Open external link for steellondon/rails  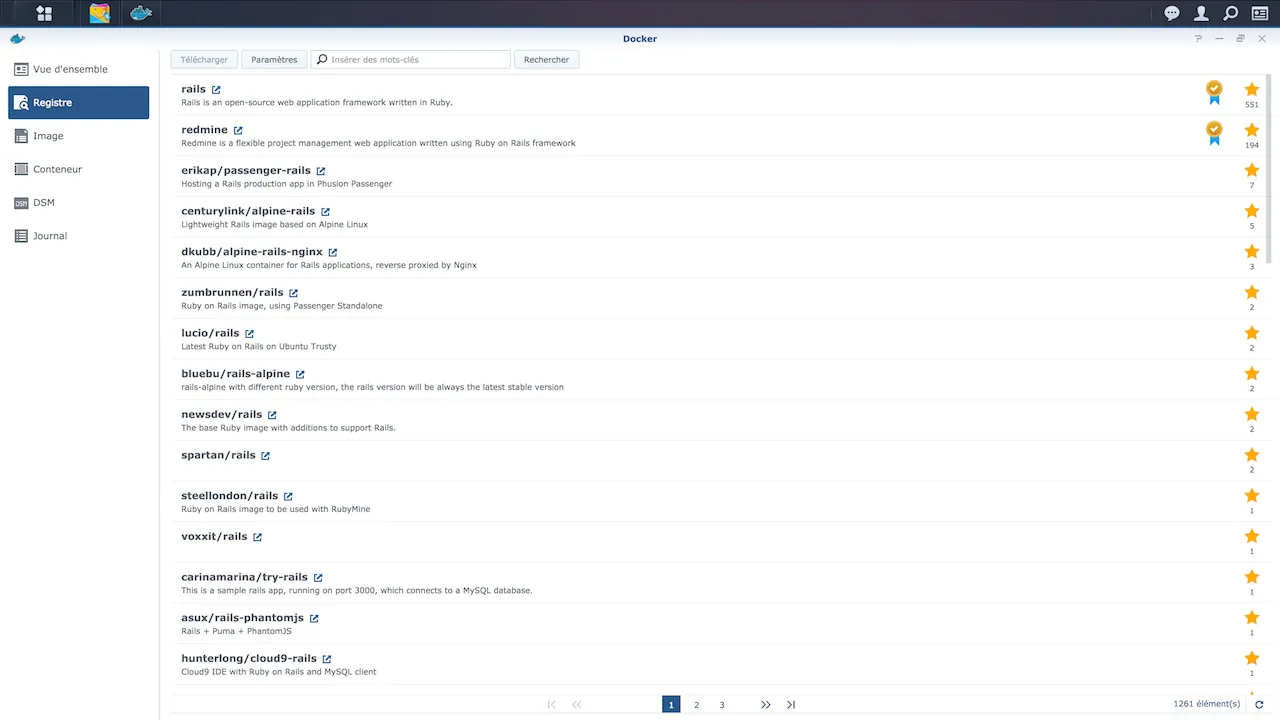(x=288, y=496)
